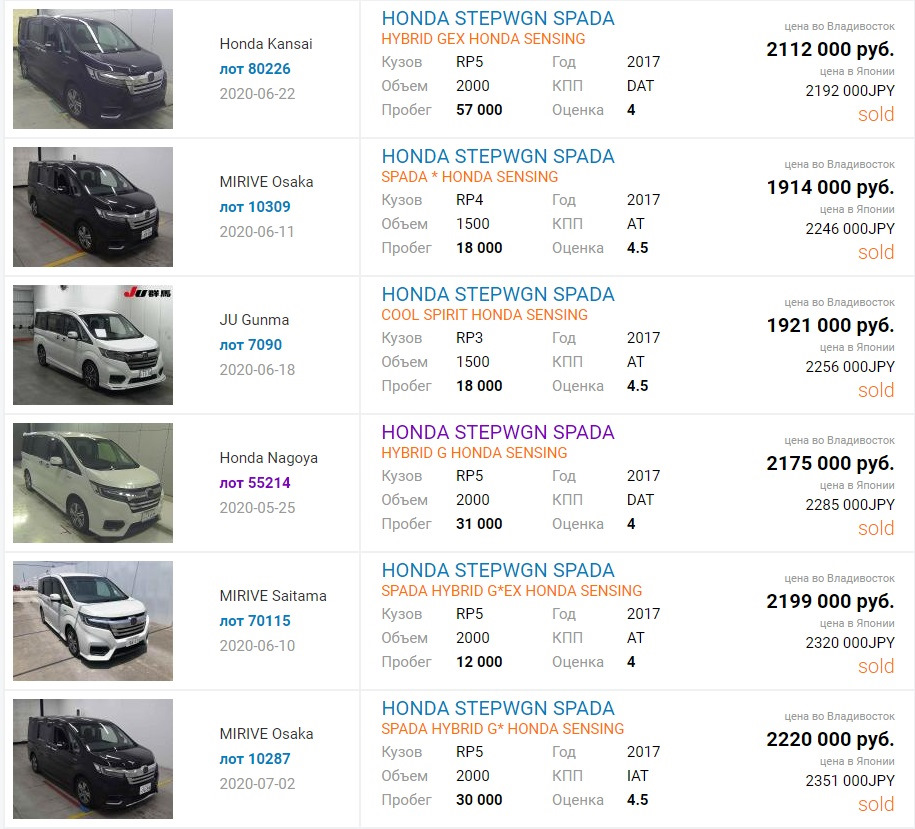Click SPADA HYBRID G* HONDA SENSING subtitle

point(503,729)
